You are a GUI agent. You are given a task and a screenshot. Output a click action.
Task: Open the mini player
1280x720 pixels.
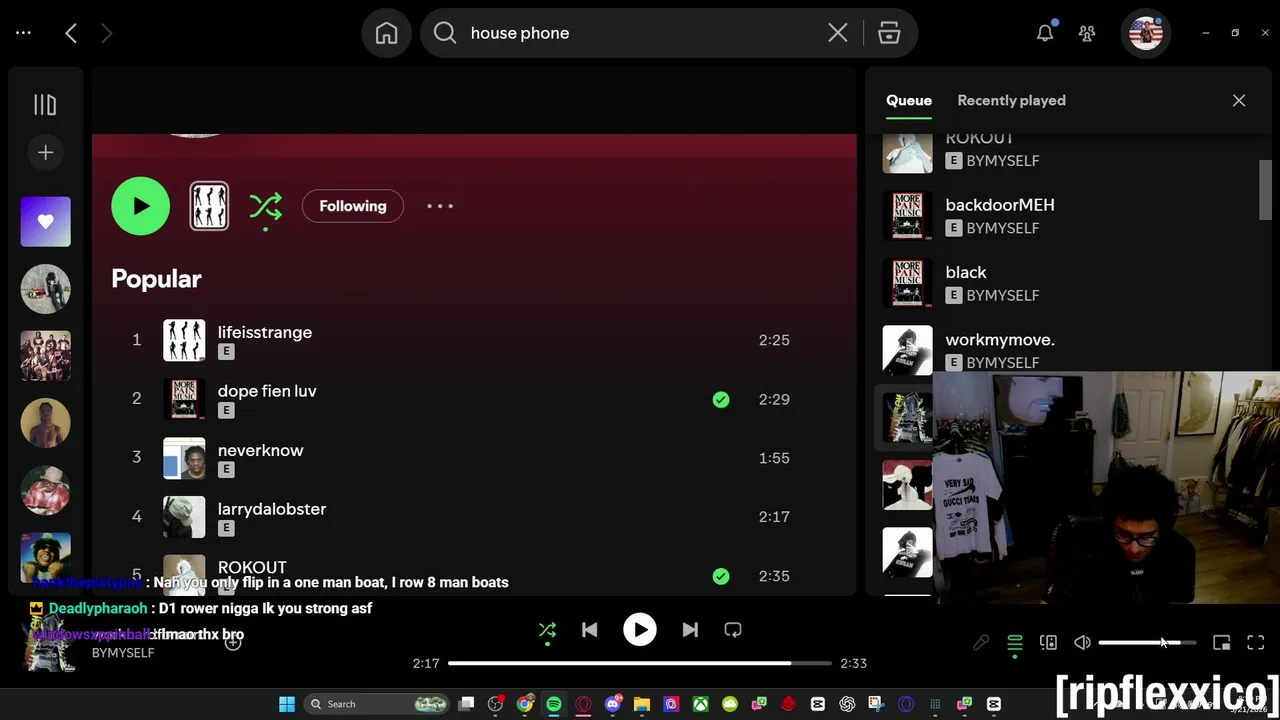1221,643
